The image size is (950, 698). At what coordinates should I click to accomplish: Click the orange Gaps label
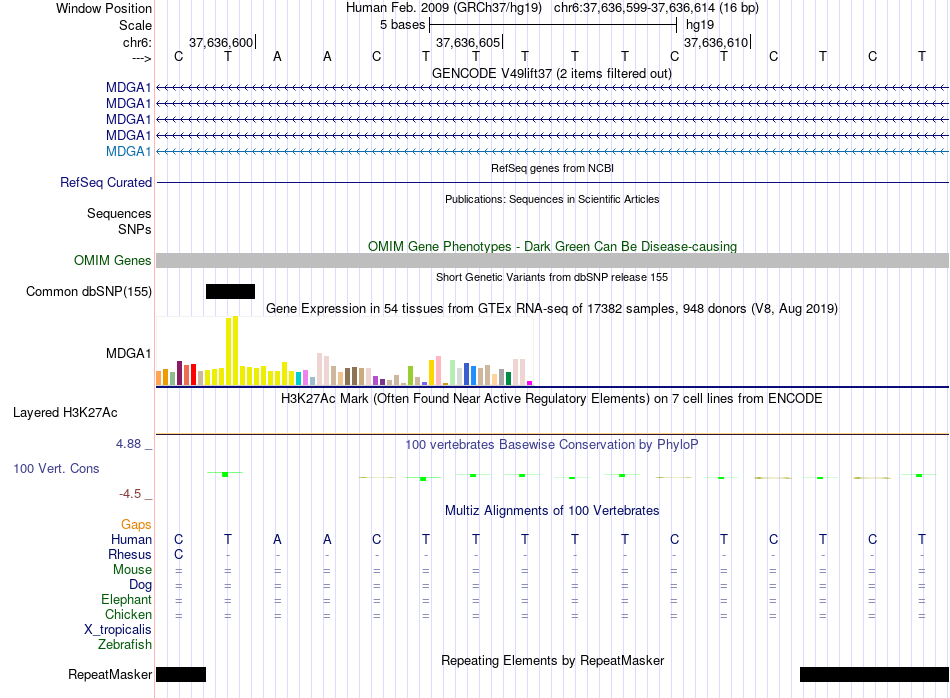(x=136, y=525)
